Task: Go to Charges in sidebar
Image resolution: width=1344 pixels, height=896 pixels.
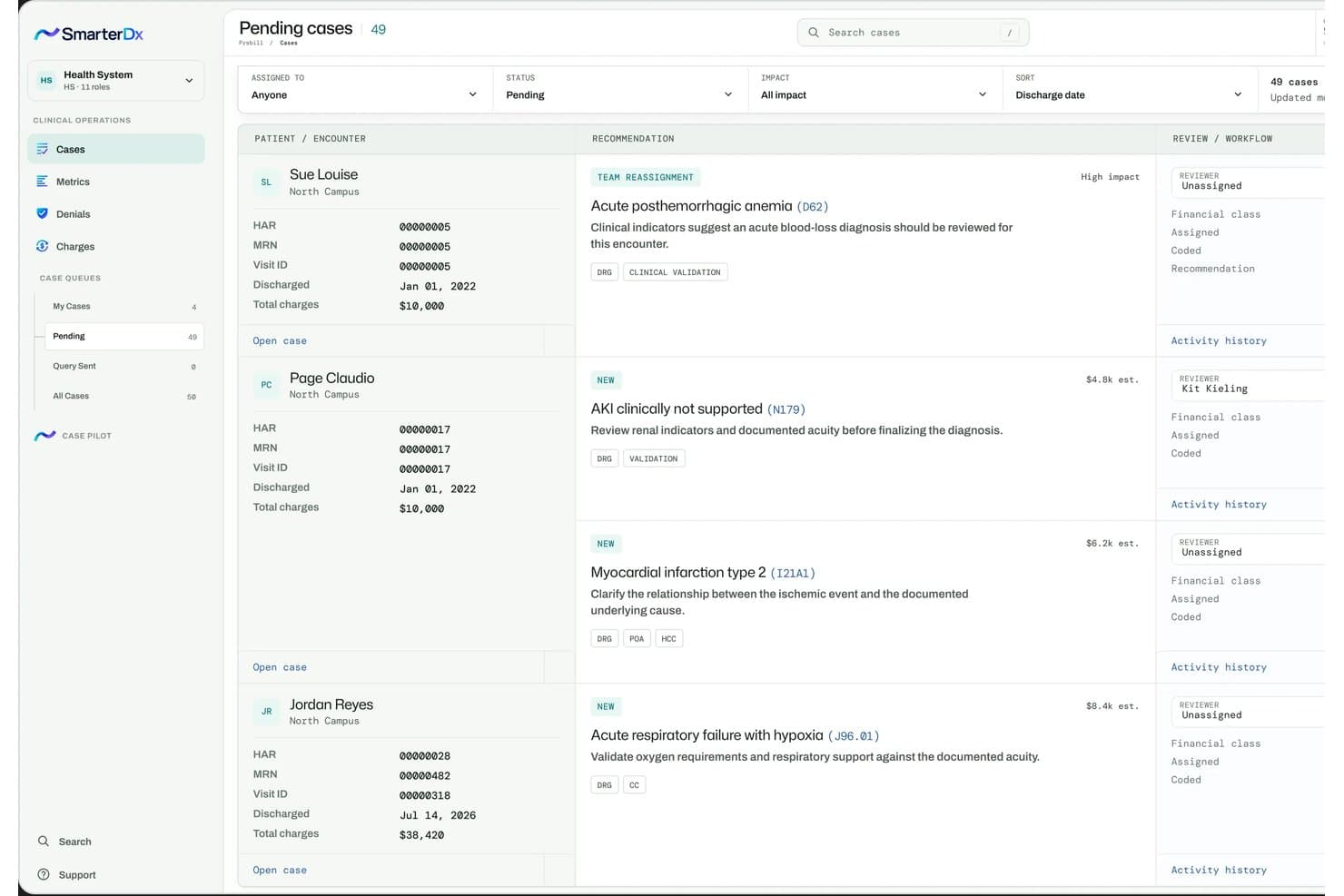Action: point(116,246)
